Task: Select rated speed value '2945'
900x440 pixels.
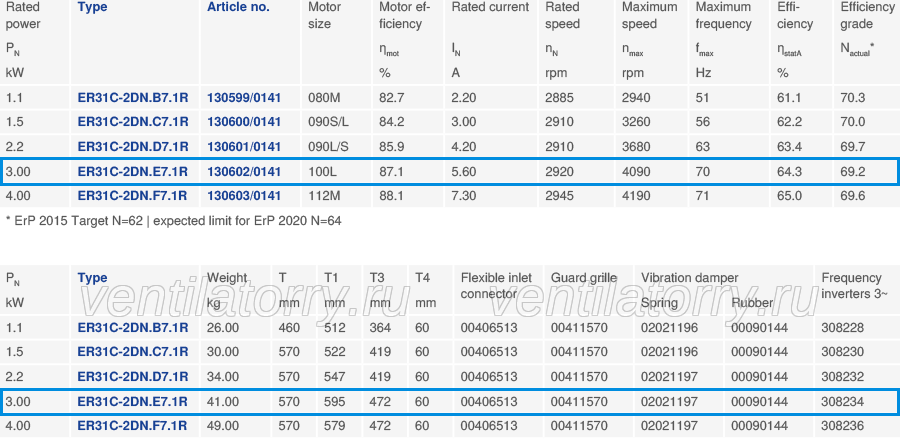Action: point(559,196)
